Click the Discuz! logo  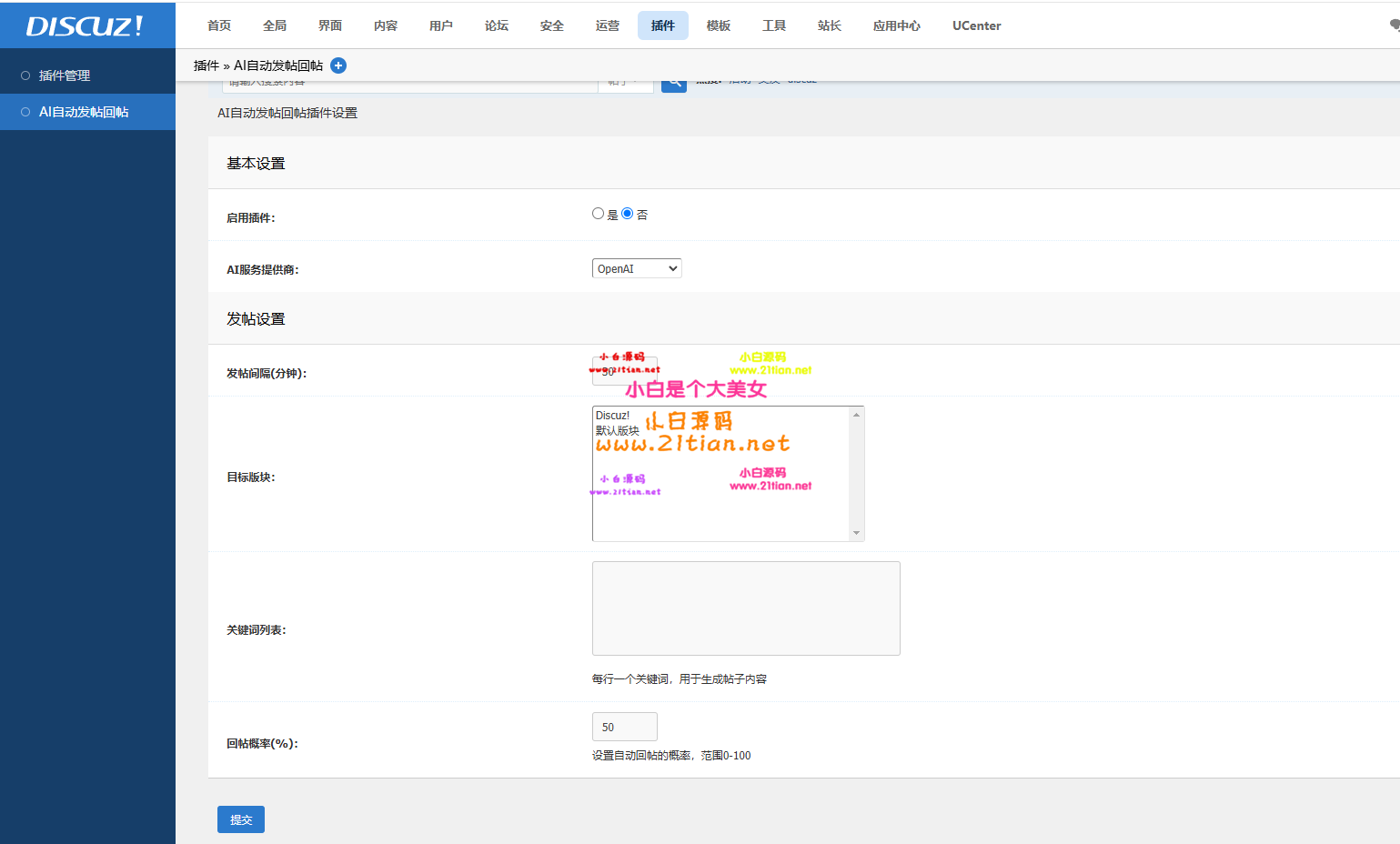(x=85, y=25)
